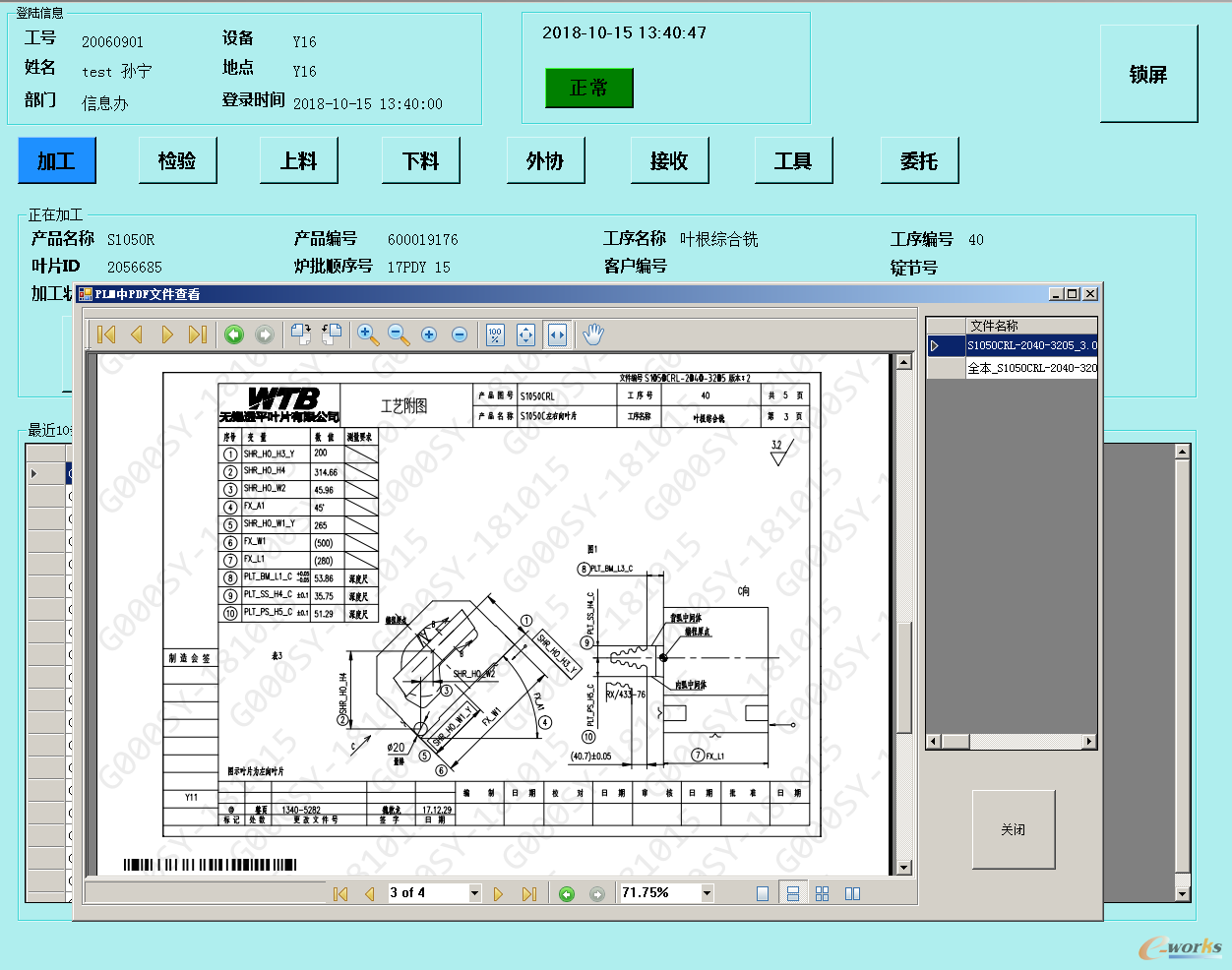
Task: Open the 工具 tab
Action: (793, 160)
